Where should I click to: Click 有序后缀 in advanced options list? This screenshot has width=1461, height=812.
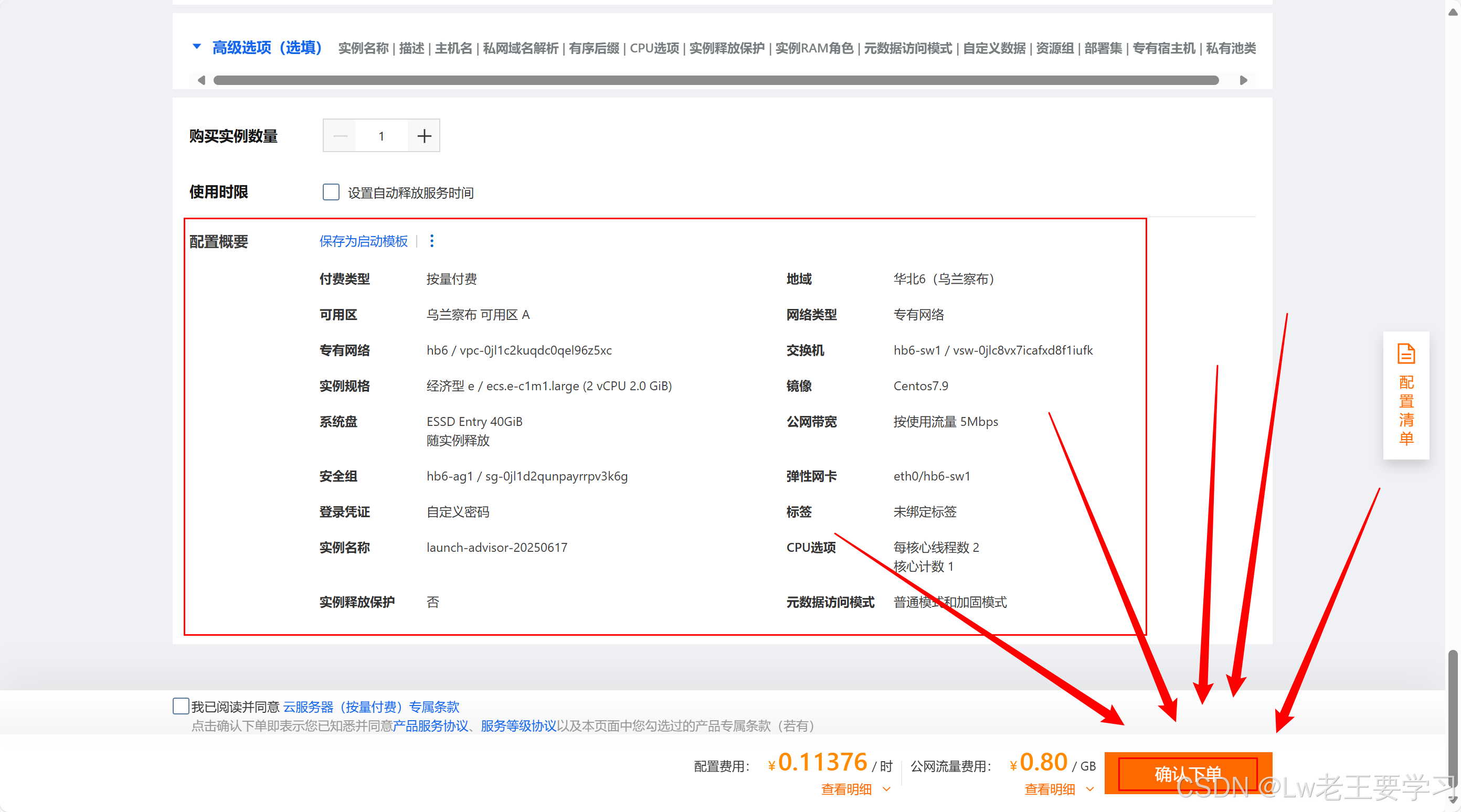tap(594, 48)
